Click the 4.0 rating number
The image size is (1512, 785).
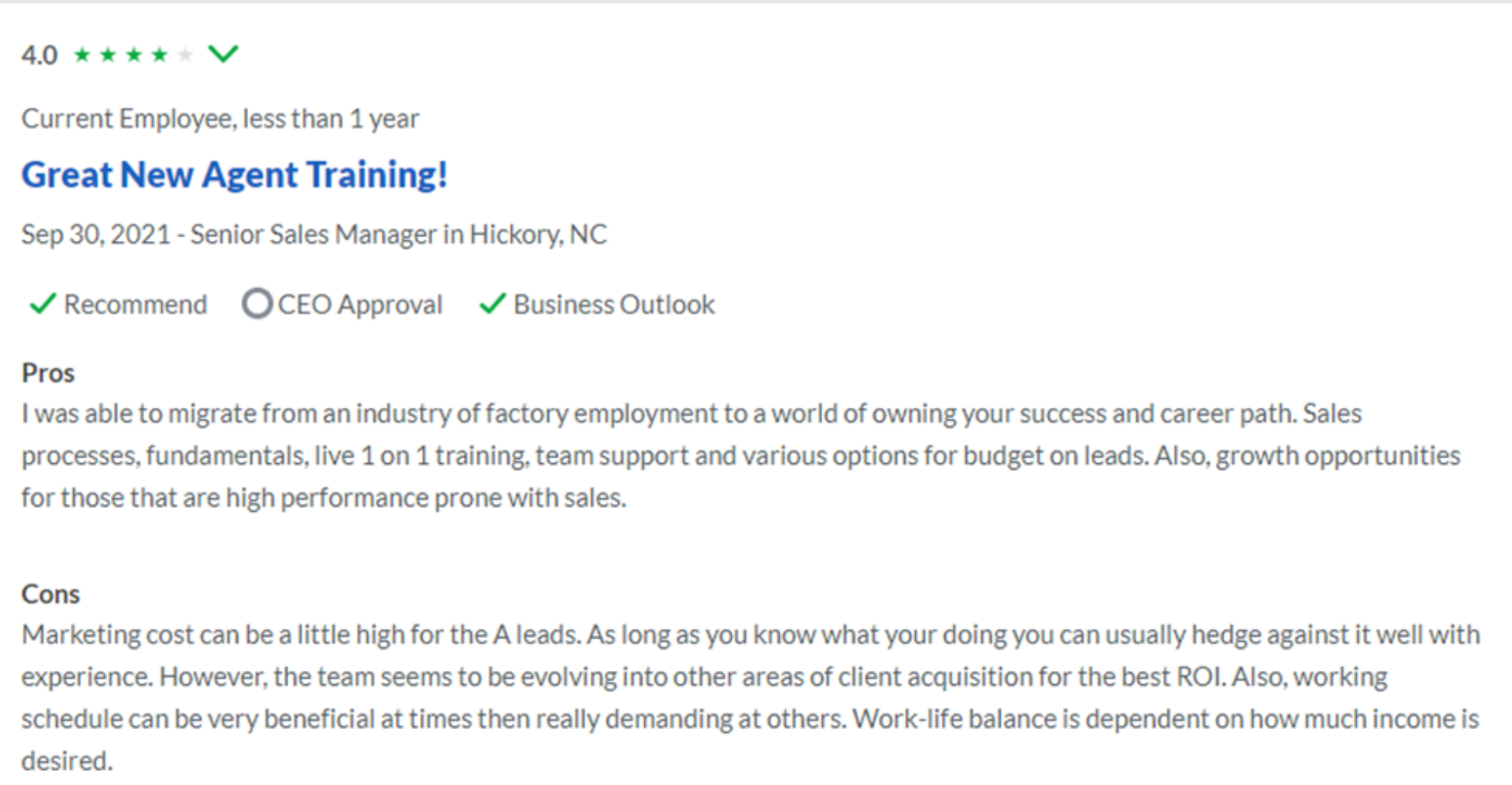coord(39,55)
